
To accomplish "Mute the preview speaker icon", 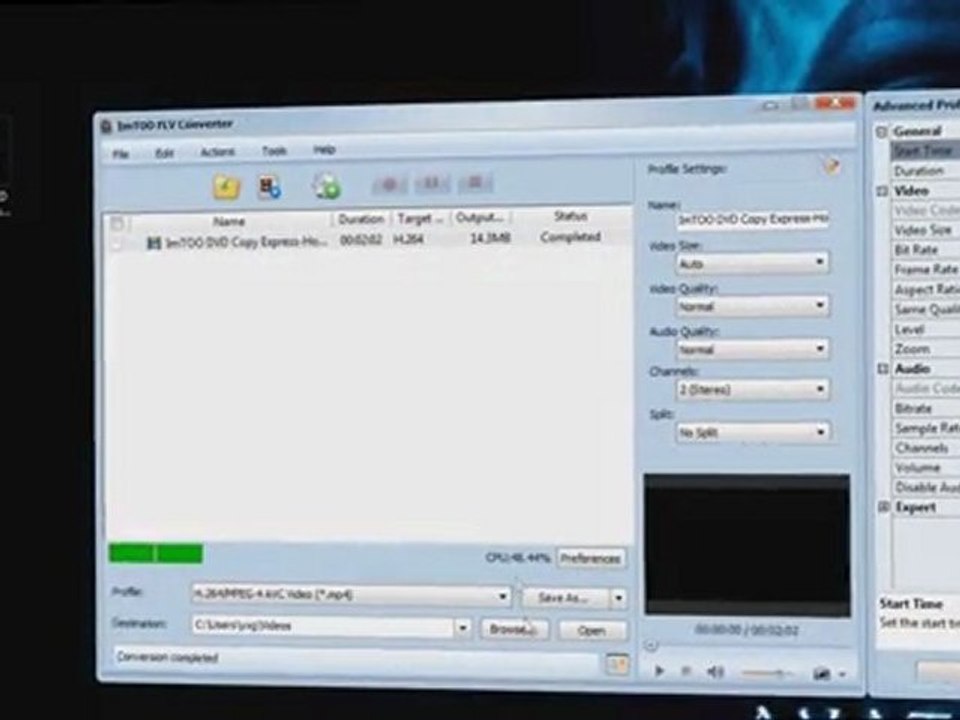I will (714, 672).
